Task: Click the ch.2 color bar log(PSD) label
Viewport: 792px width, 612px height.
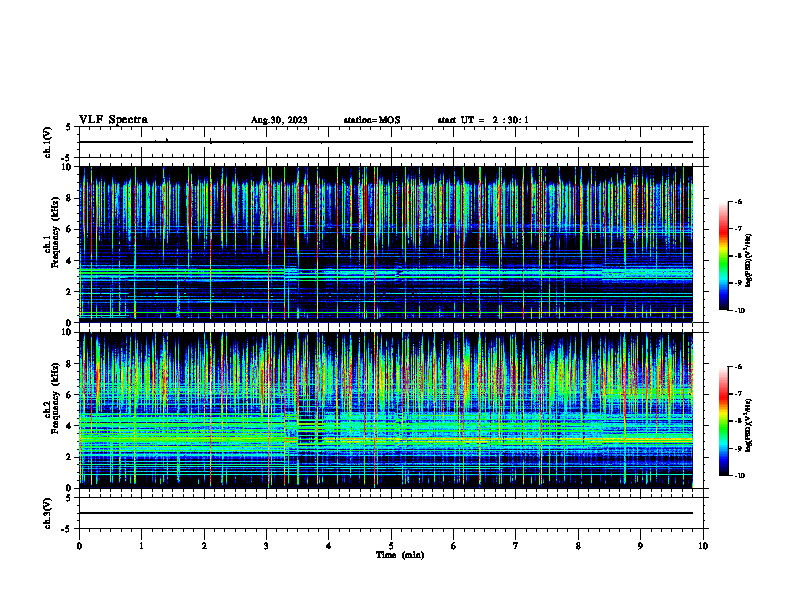Action: [x=749, y=426]
